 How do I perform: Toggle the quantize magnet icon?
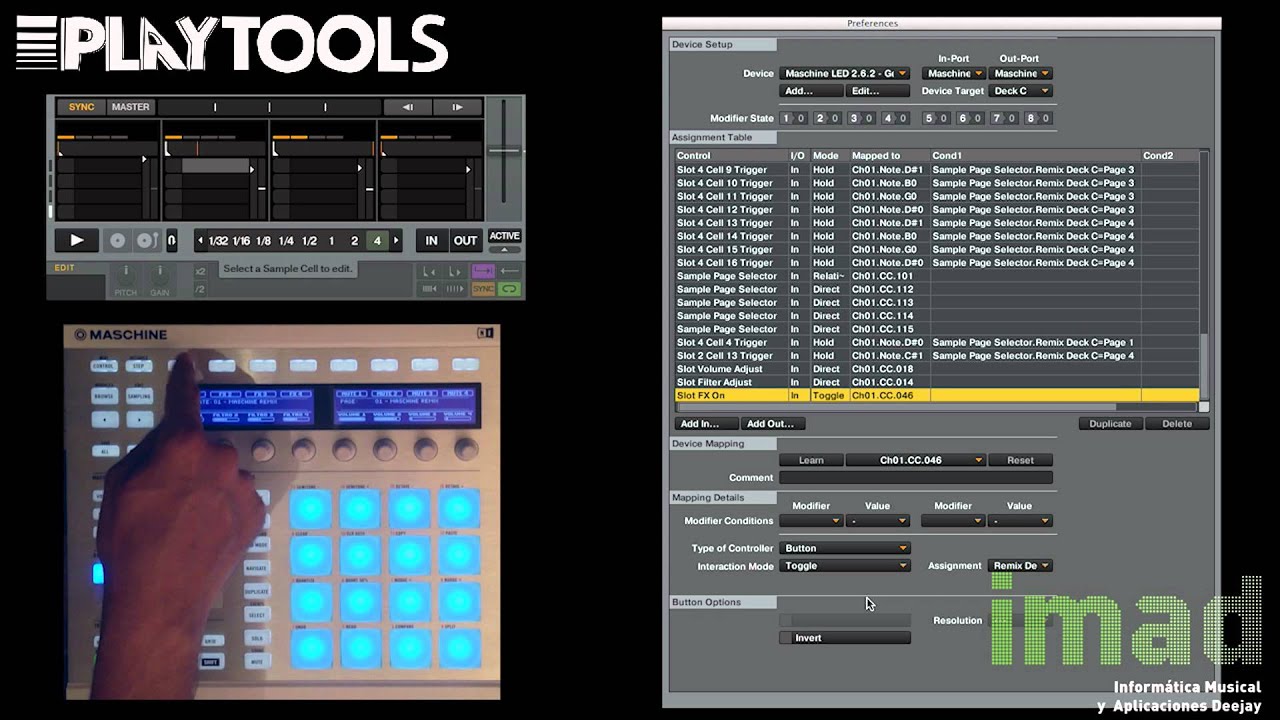[x=172, y=241]
